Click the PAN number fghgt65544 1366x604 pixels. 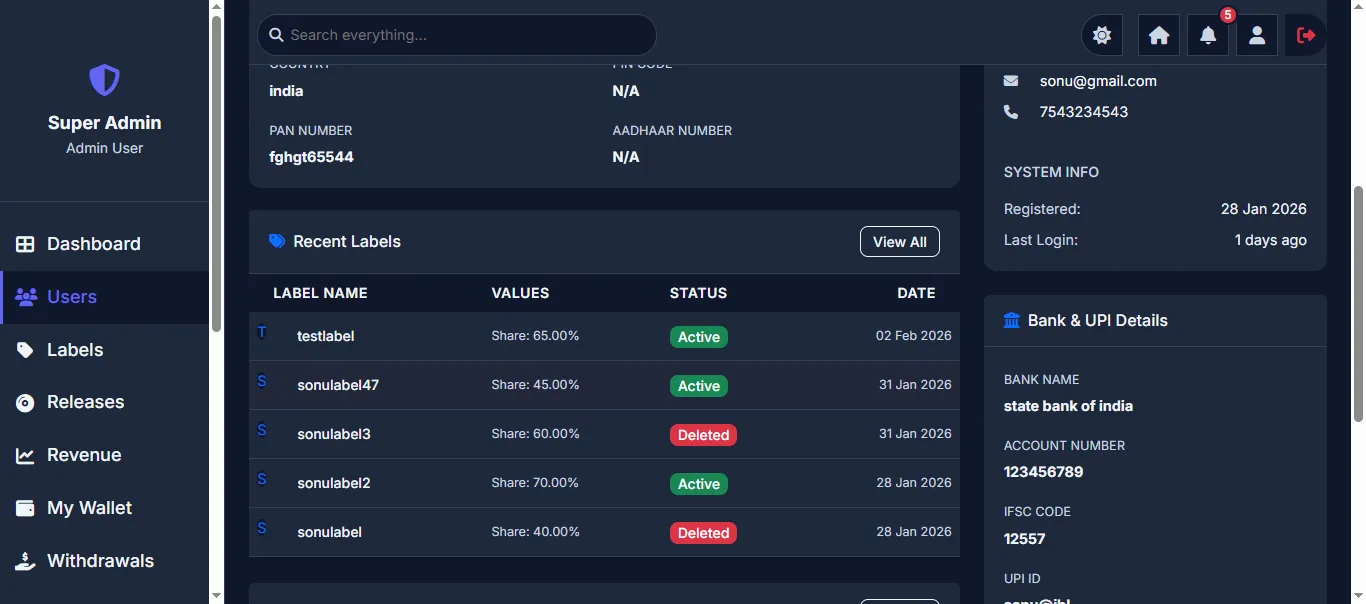click(x=311, y=157)
